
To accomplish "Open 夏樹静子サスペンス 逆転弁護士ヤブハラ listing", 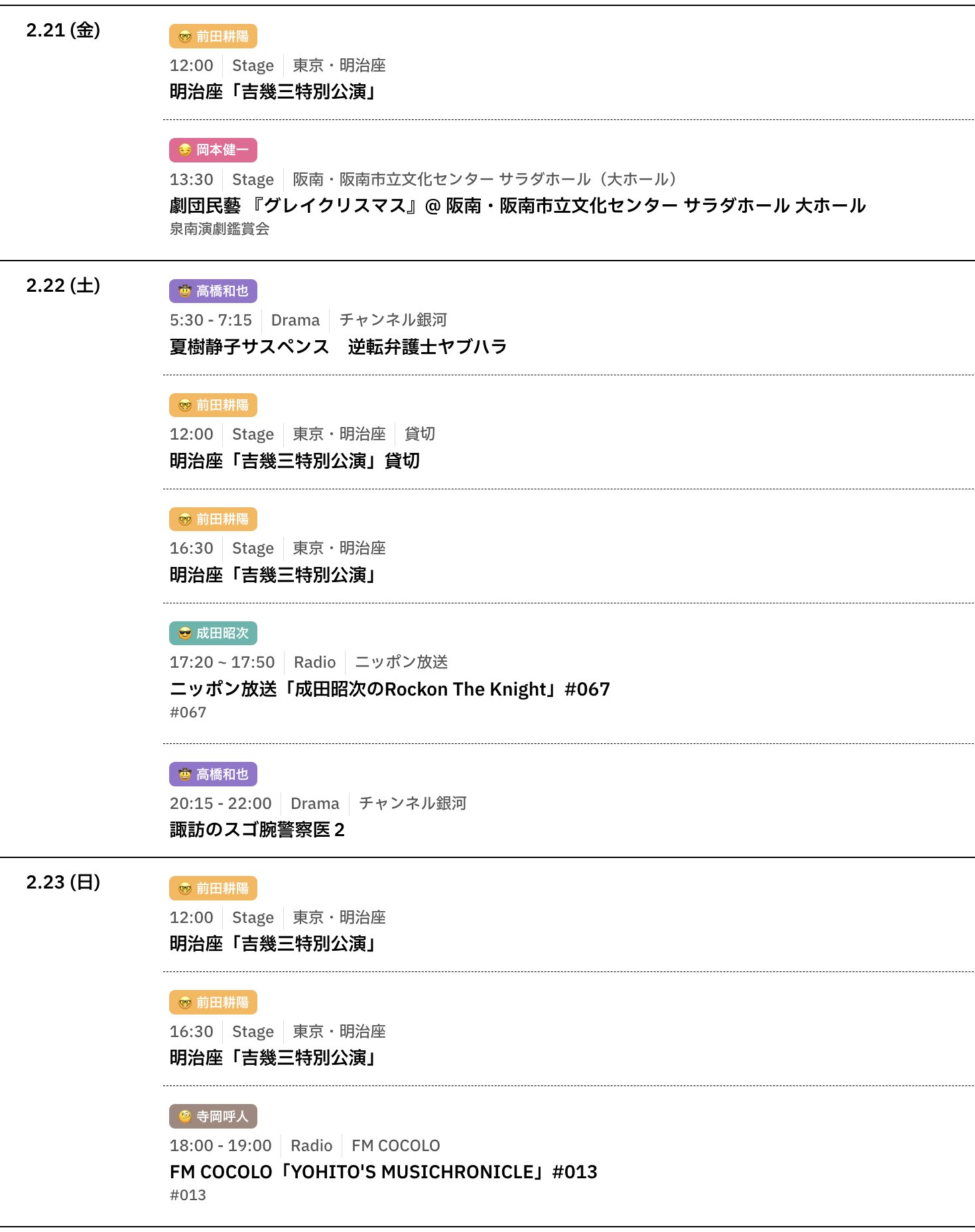I will pos(338,347).
